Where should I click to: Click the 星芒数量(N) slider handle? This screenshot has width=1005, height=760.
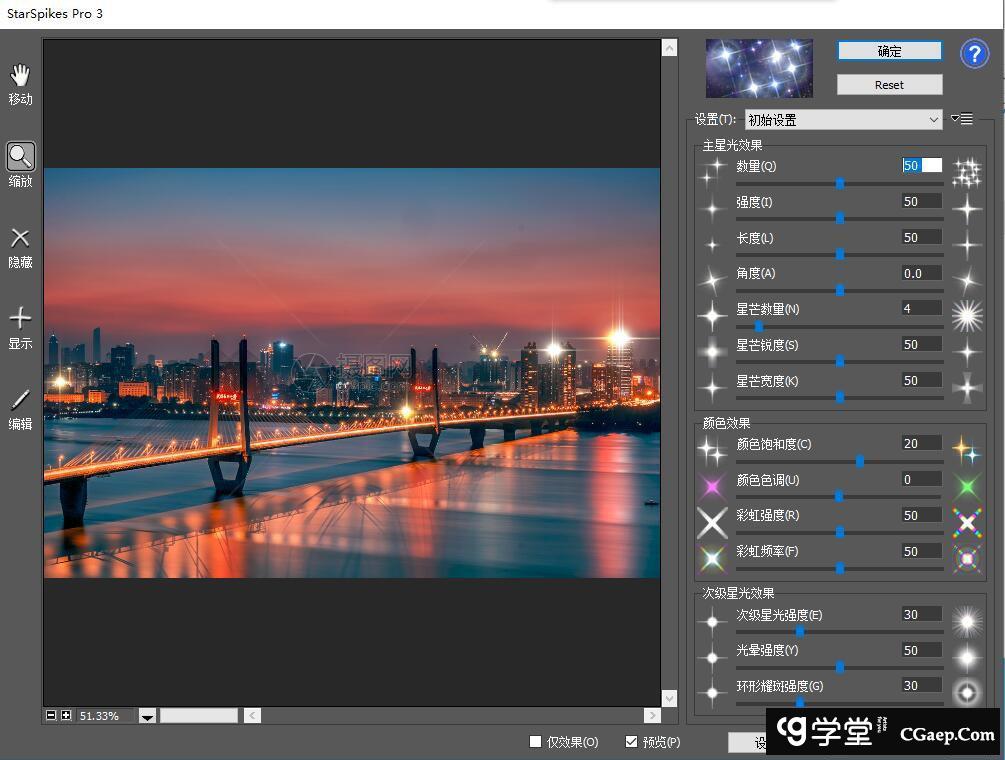tap(759, 326)
